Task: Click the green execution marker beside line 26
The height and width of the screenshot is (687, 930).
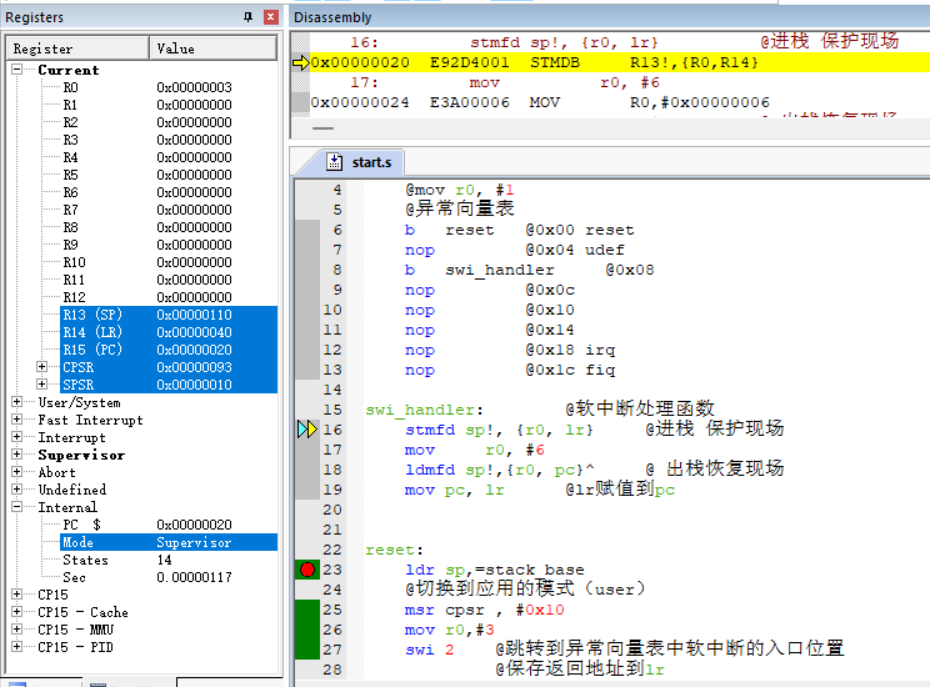Action: coord(306,629)
